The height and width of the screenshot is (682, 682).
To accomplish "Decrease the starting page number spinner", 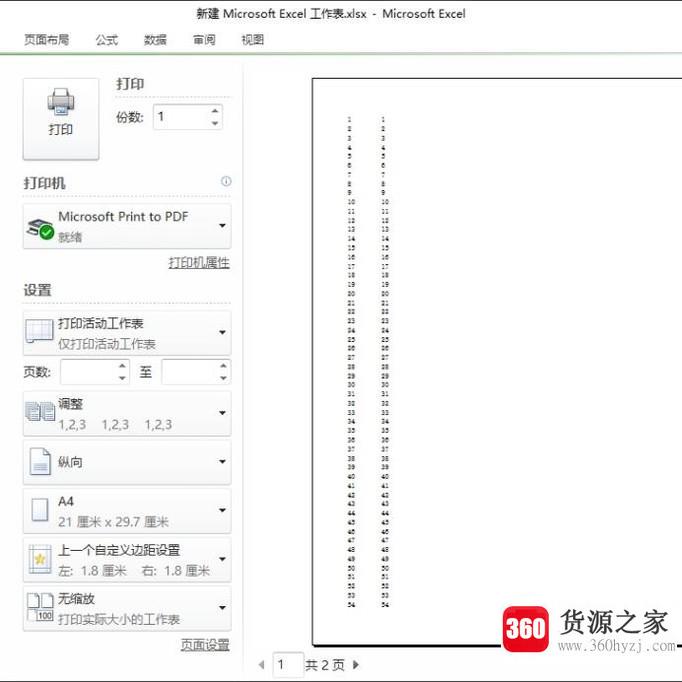I will click(122, 378).
